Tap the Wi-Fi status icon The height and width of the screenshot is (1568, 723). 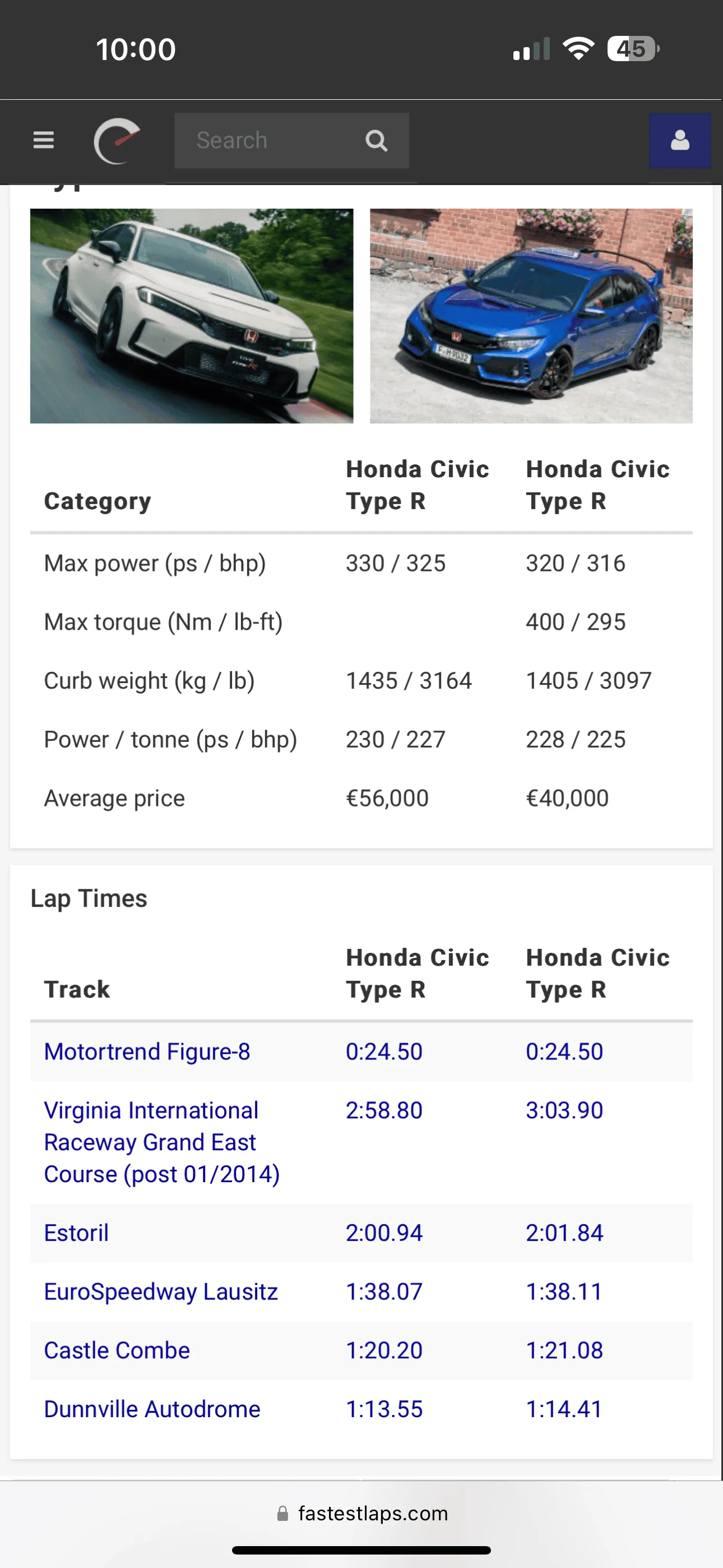pyautogui.click(x=578, y=49)
